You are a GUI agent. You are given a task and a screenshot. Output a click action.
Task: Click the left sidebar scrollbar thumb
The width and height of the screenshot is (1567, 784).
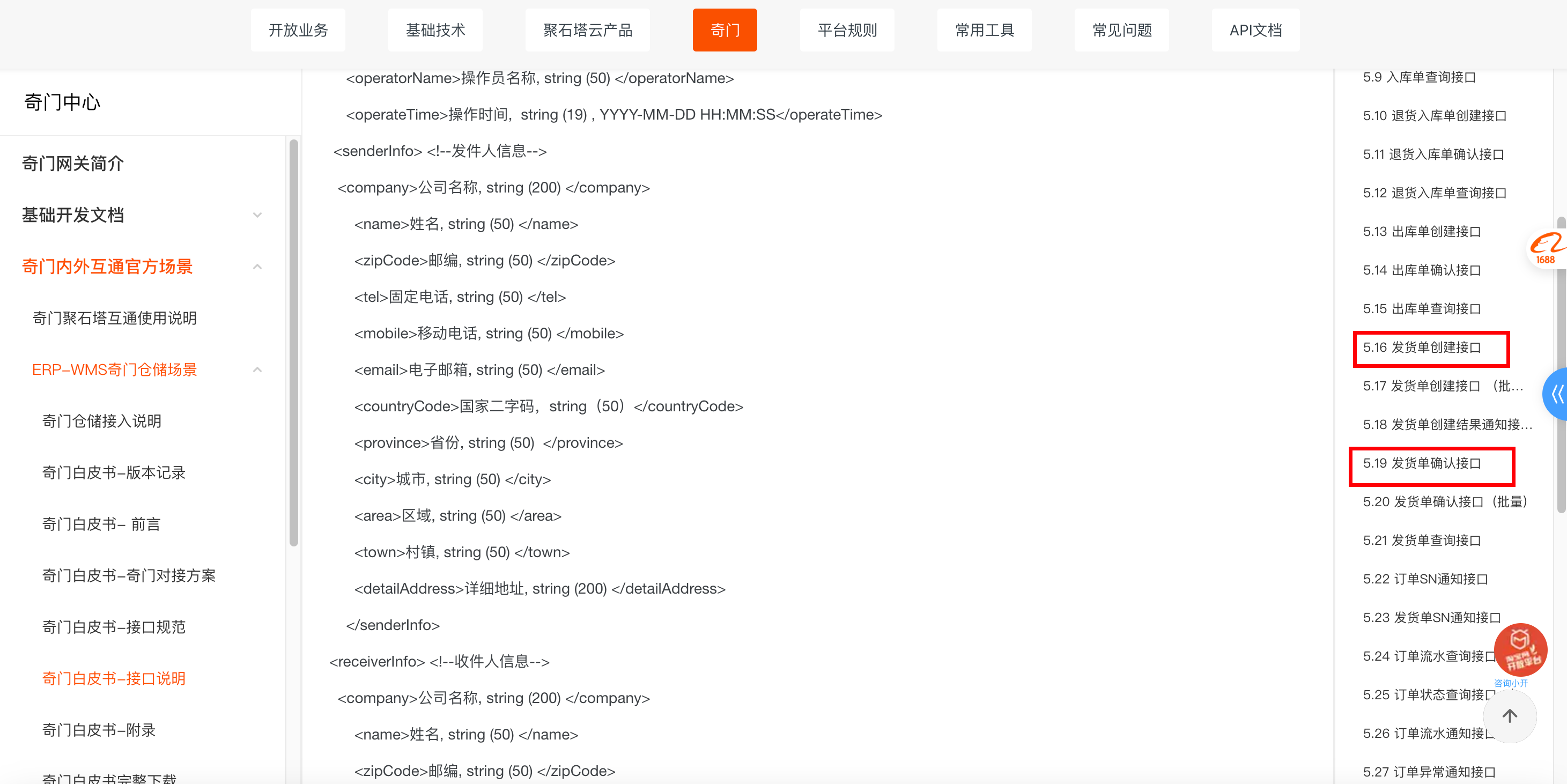(294, 343)
